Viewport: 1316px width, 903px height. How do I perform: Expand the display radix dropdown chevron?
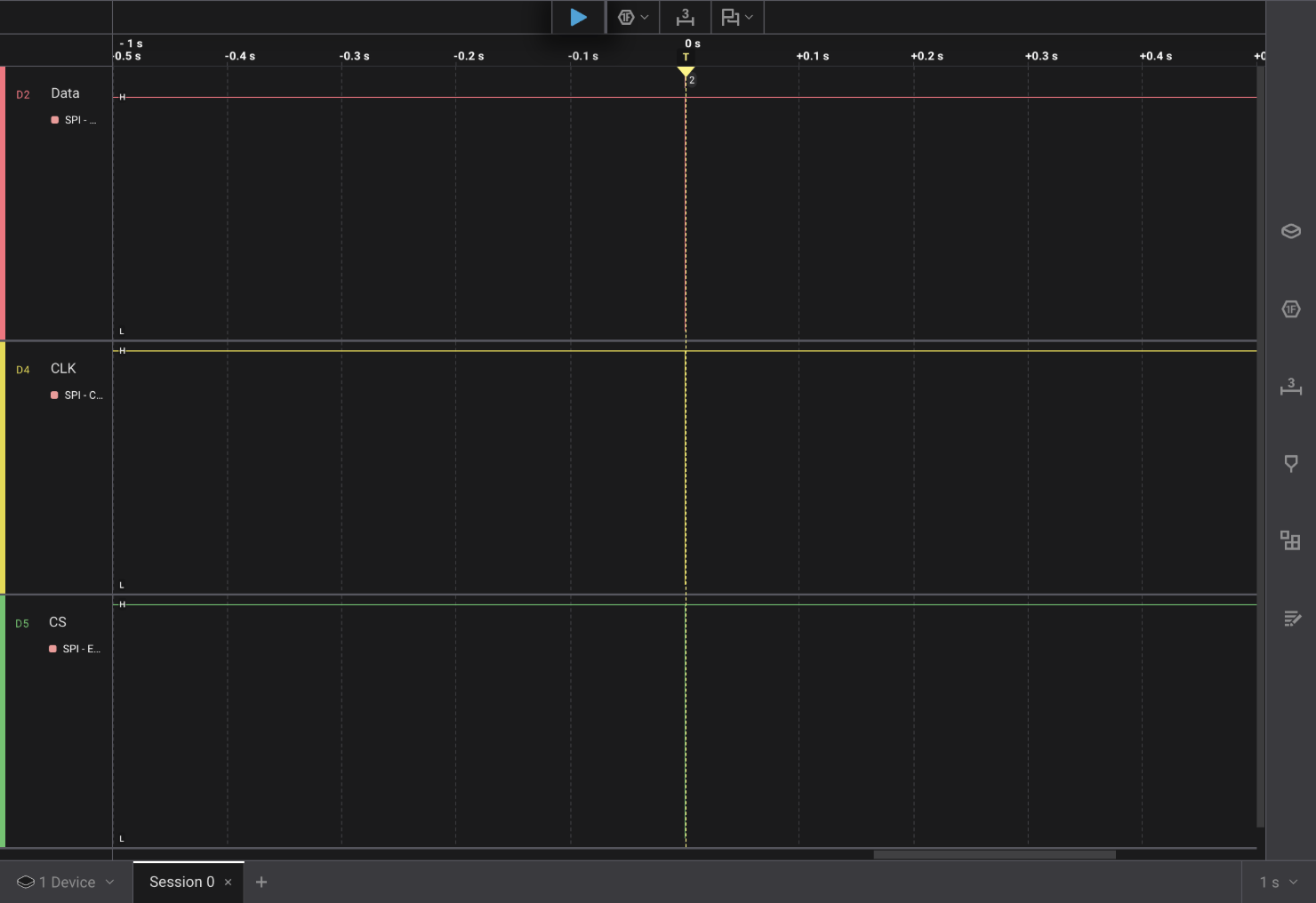coord(644,17)
